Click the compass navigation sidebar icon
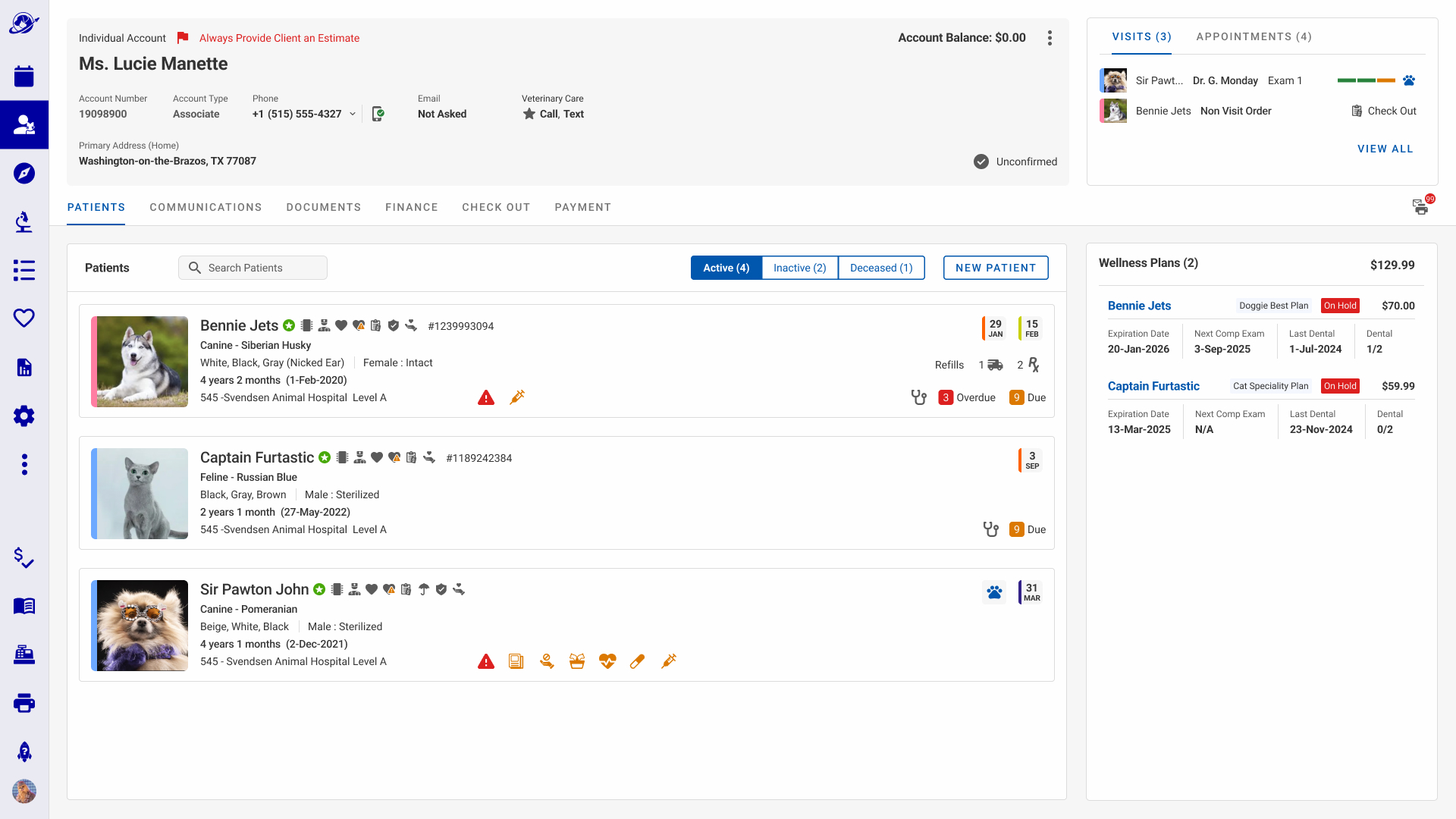This screenshot has height=819, width=1456. (x=24, y=173)
